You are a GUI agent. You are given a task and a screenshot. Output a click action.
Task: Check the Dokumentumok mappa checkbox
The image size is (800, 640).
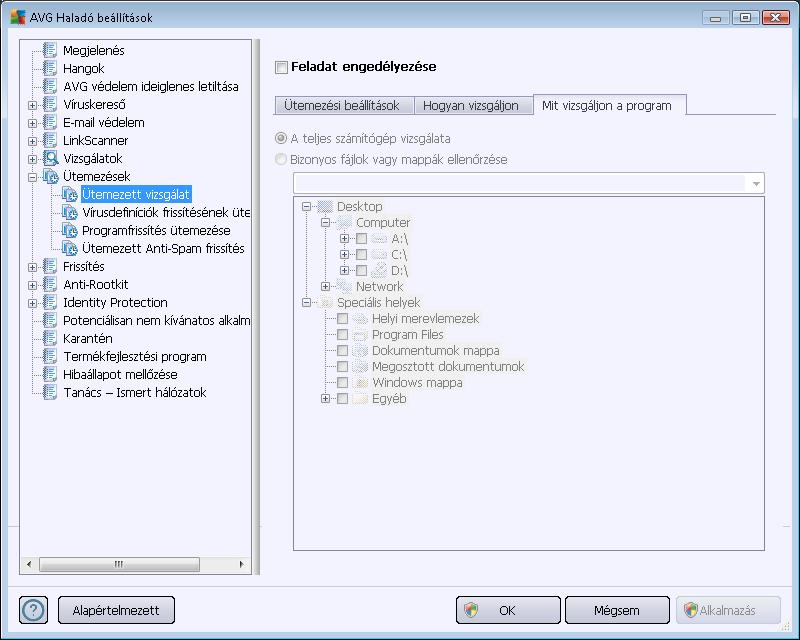(342, 351)
